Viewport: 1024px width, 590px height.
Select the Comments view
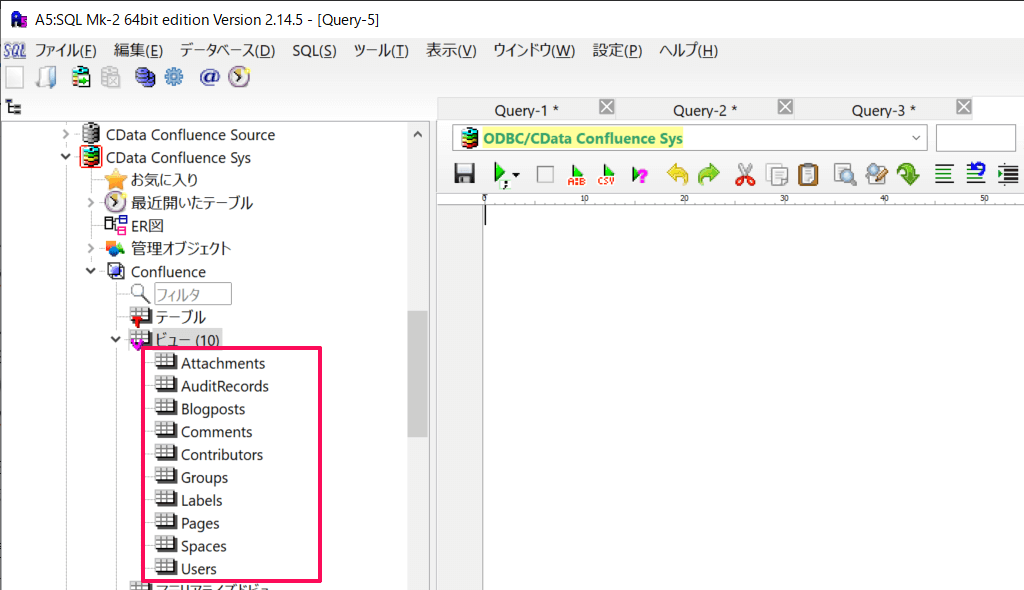(216, 432)
